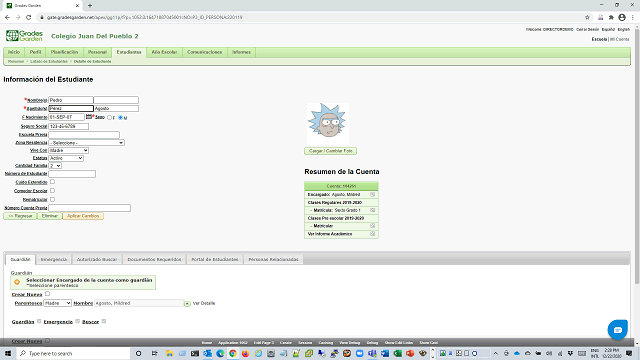Click the Escuela Previa input field
The width and height of the screenshot is (640, 360).
[x=84, y=135]
